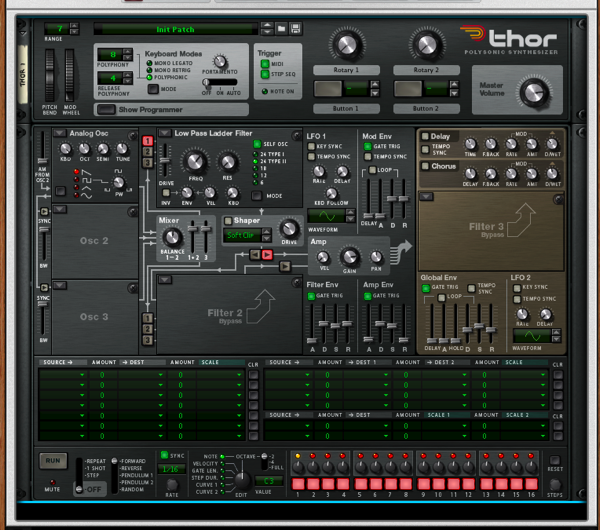This screenshot has width=600, height=530.
Task: Click the Shaper Drive knob
Action: tap(289, 228)
